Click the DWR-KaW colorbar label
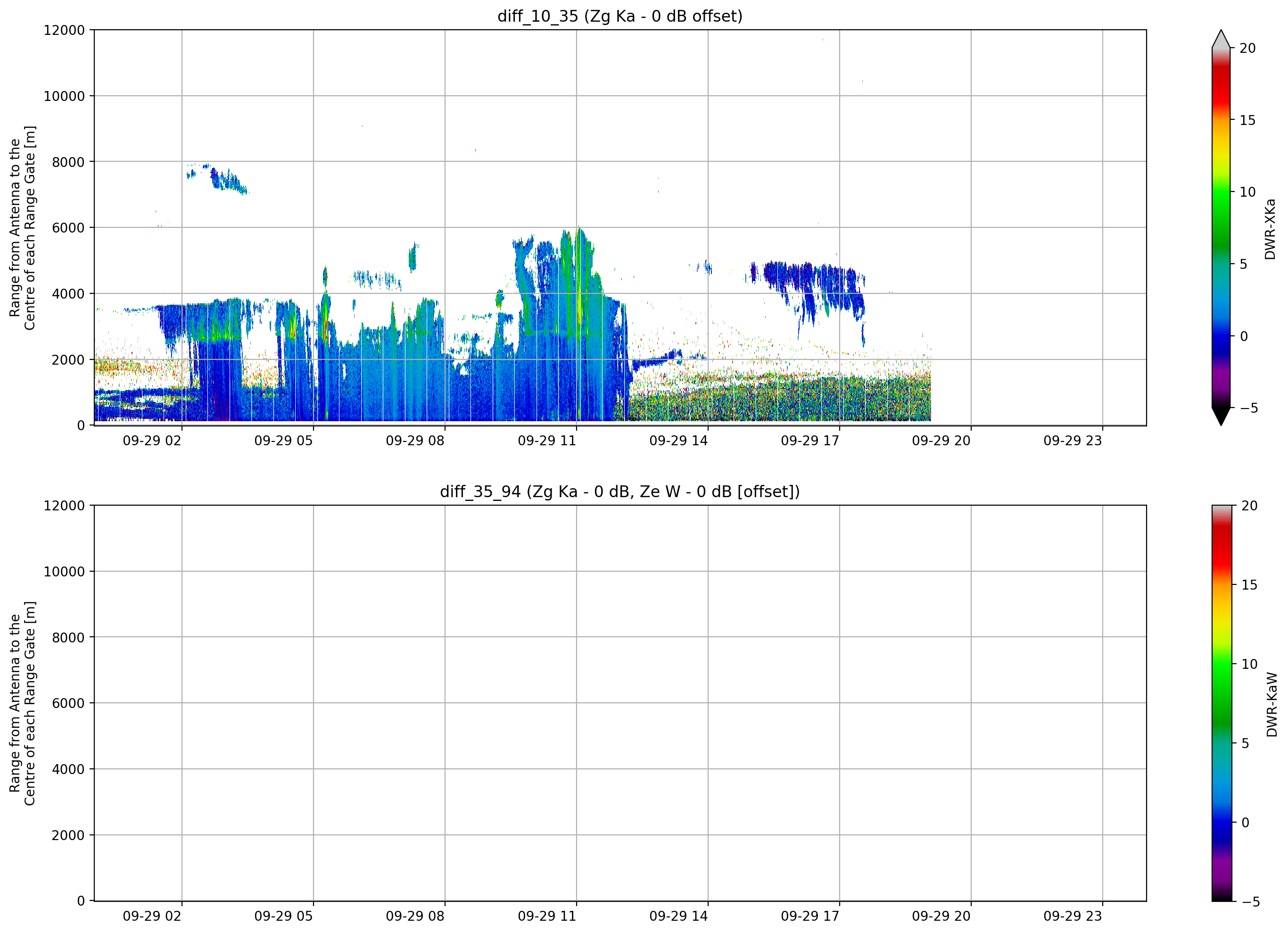Screen dimensions: 1288x933 click(1271, 705)
